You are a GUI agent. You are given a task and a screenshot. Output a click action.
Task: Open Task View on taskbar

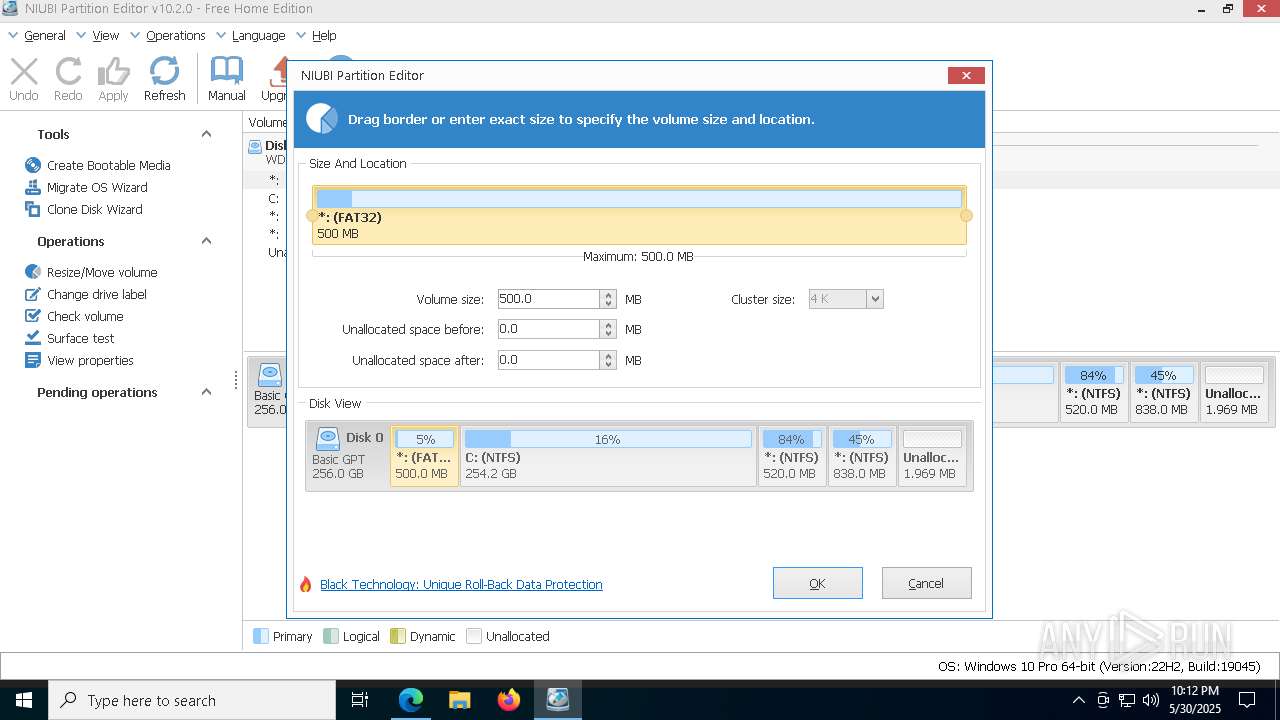click(x=360, y=700)
